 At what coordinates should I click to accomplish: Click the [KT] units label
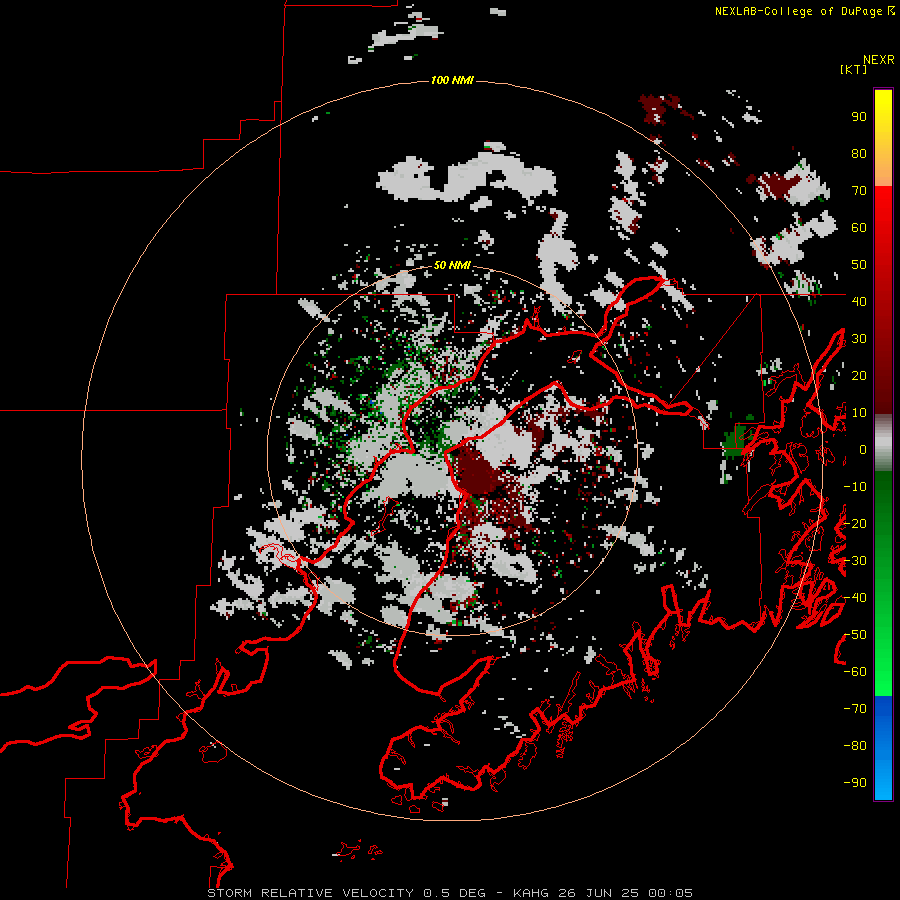click(854, 69)
